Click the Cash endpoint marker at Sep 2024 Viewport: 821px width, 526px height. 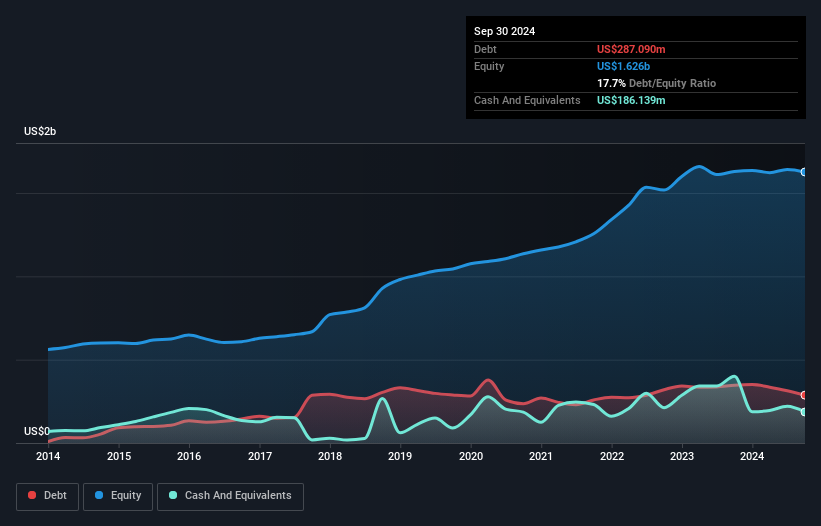pyautogui.click(x=804, y=412)
